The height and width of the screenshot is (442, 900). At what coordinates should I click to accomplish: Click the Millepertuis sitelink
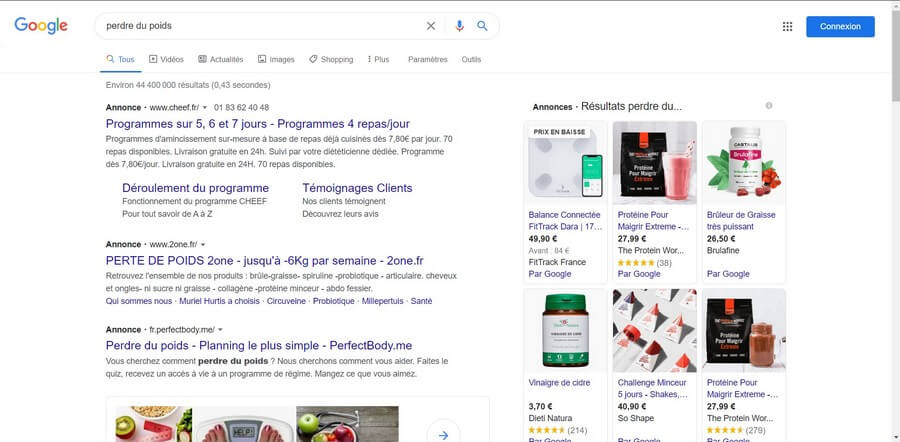pos(383,301)
